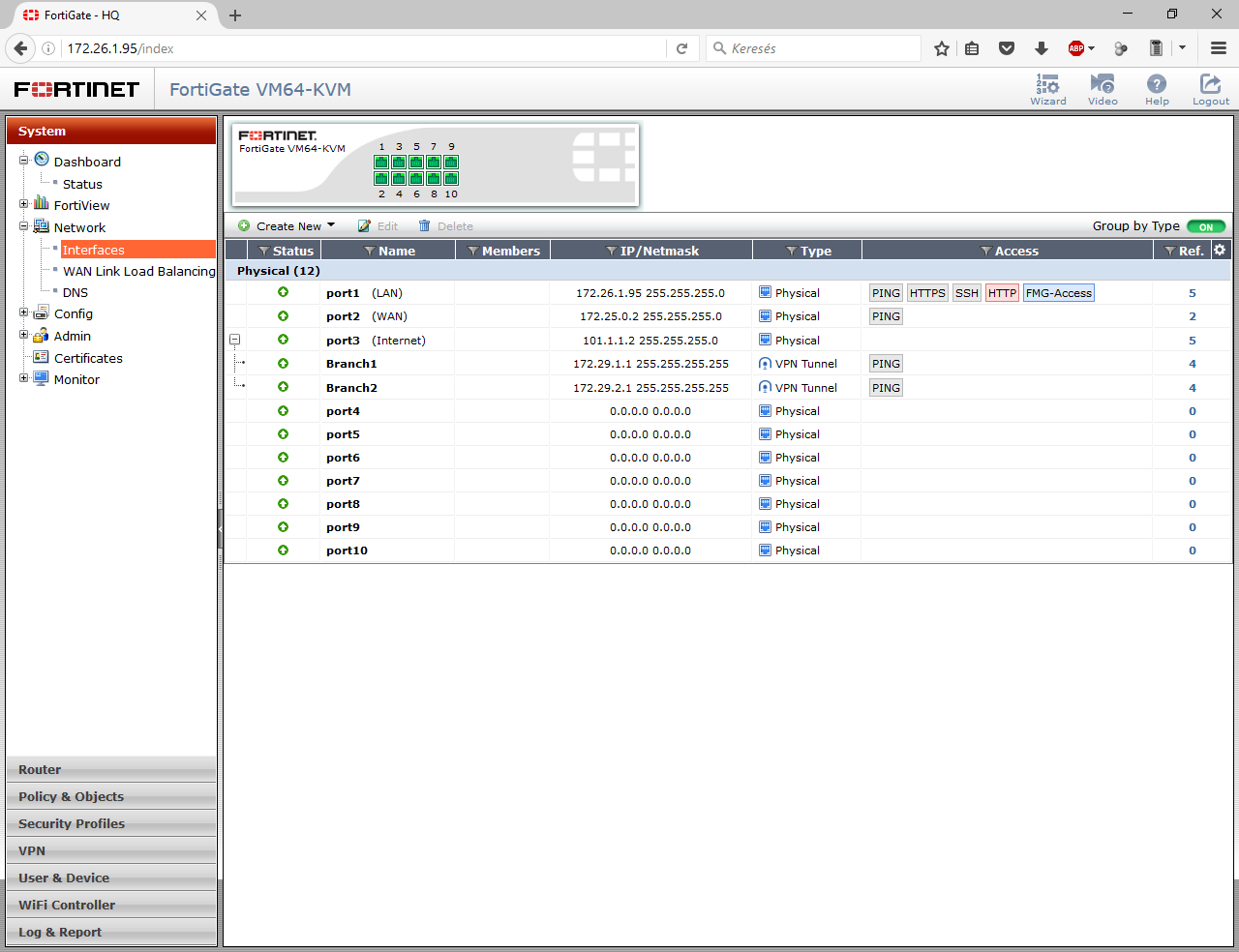Expand the Config tree node in the sidebar
1239x952 pixels.
click(x=23, y=313)
